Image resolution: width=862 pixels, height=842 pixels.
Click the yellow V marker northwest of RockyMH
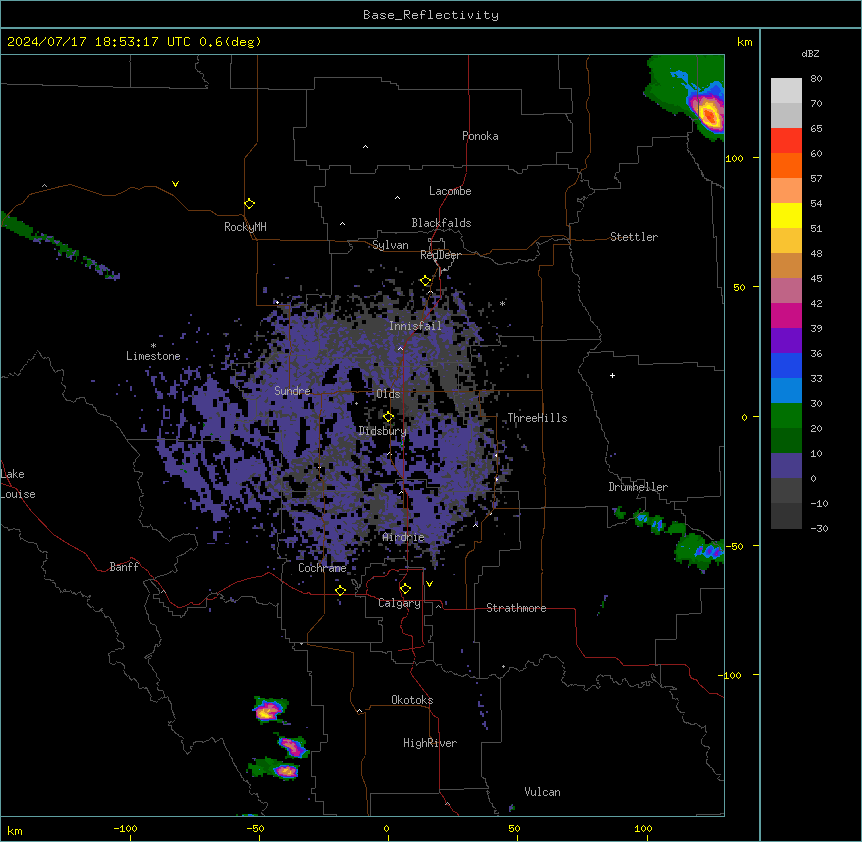[175, 184]
